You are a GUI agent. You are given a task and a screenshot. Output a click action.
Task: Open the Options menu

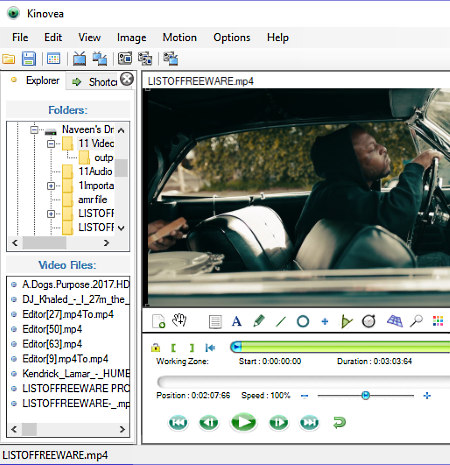tap(232, 37)
